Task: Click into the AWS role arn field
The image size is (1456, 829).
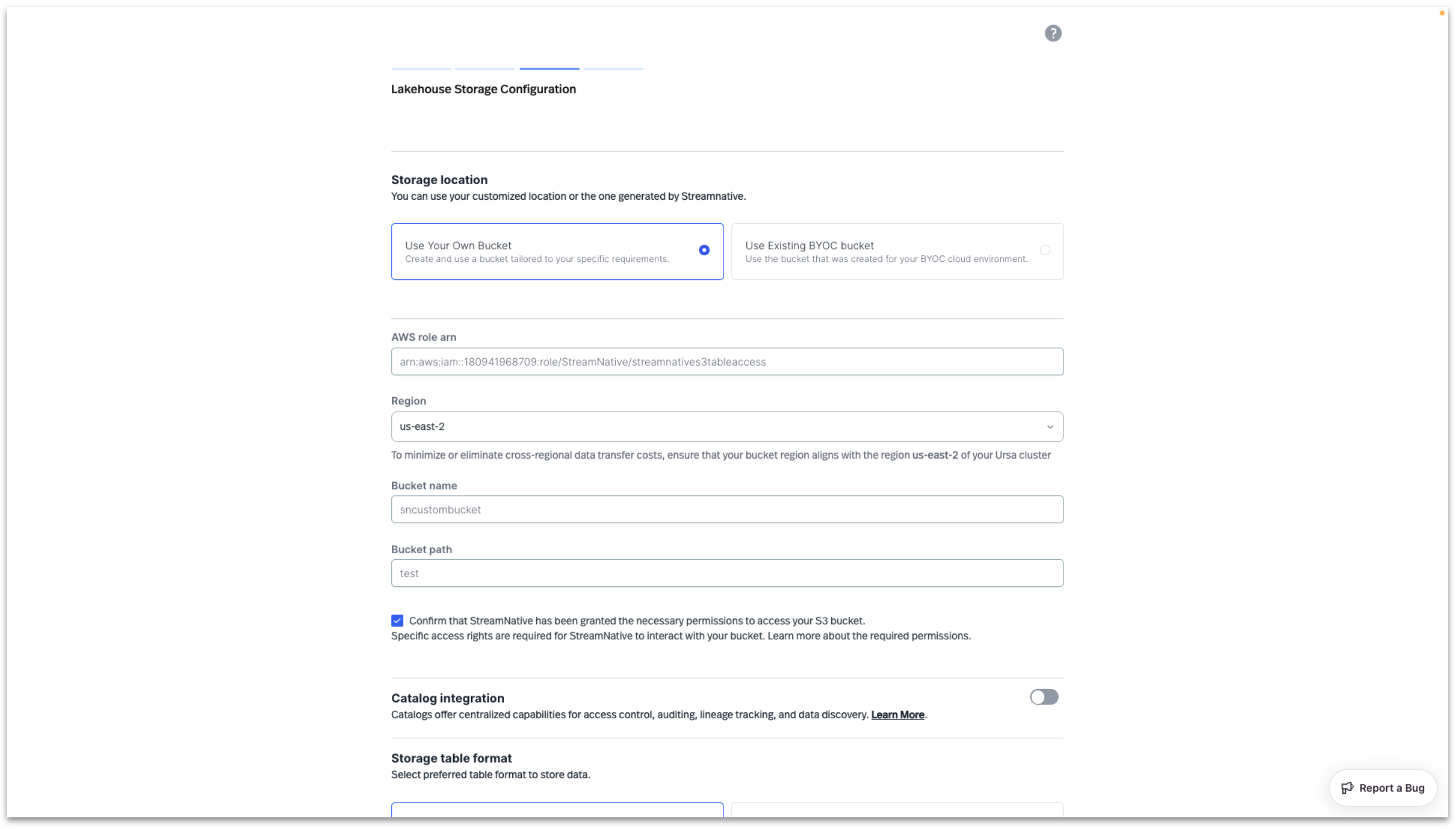Action: [727, 362]
